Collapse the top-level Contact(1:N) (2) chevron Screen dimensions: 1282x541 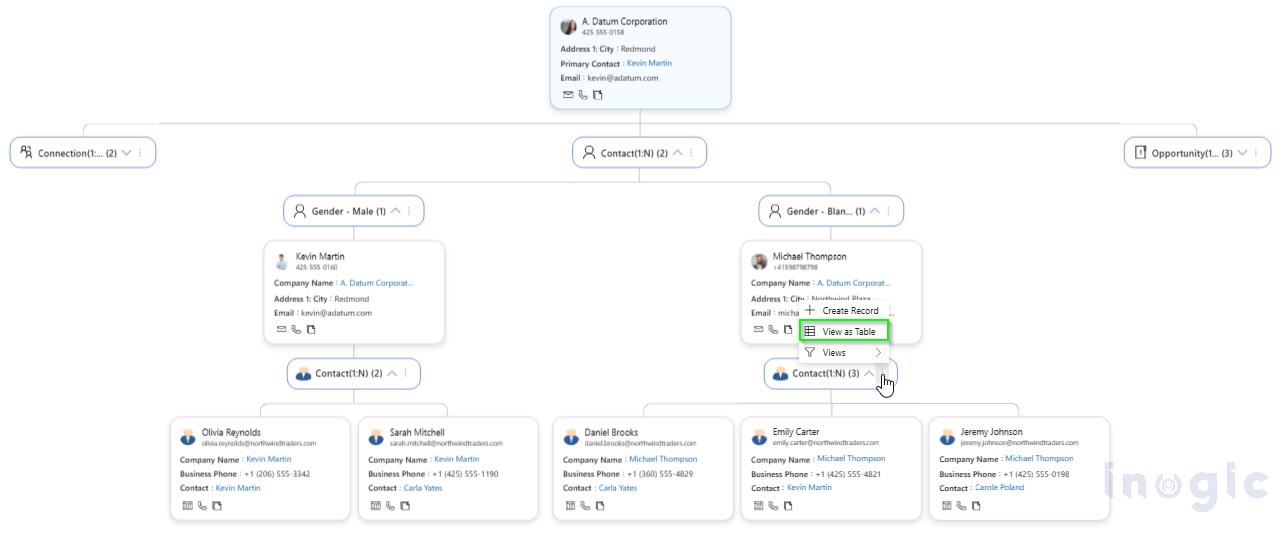pyautogui.click(x=677, y=153)
